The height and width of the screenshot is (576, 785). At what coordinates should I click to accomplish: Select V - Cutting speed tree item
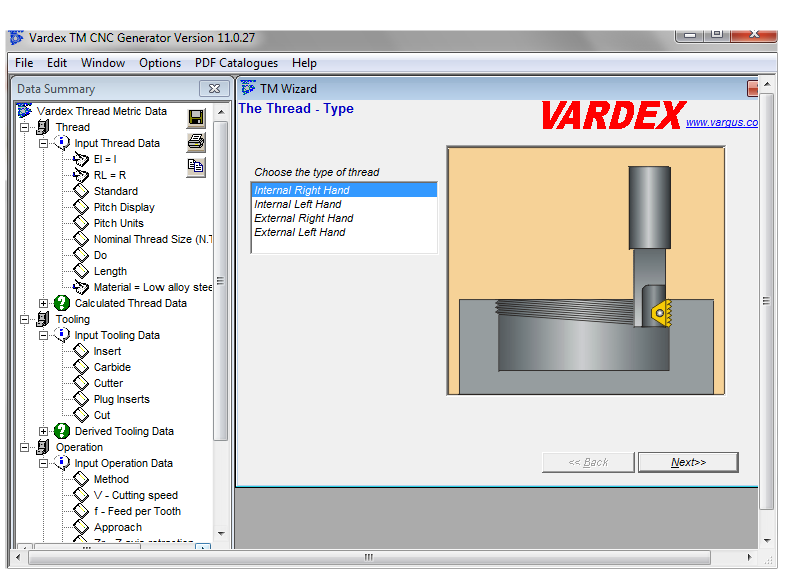click(136, 495)
